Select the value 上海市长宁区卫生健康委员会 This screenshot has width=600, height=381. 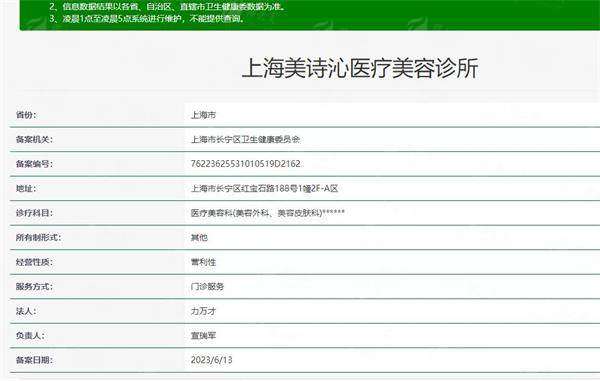245,140
